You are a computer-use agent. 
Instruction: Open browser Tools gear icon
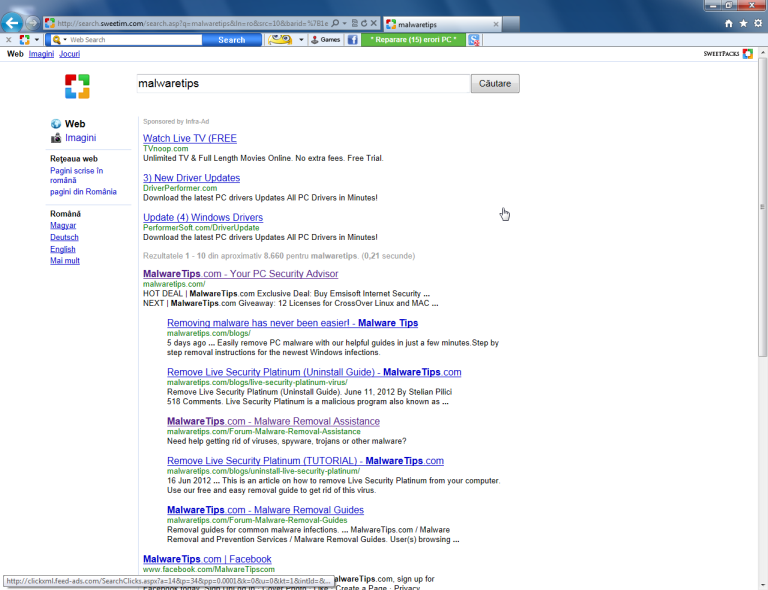[758, 24]
